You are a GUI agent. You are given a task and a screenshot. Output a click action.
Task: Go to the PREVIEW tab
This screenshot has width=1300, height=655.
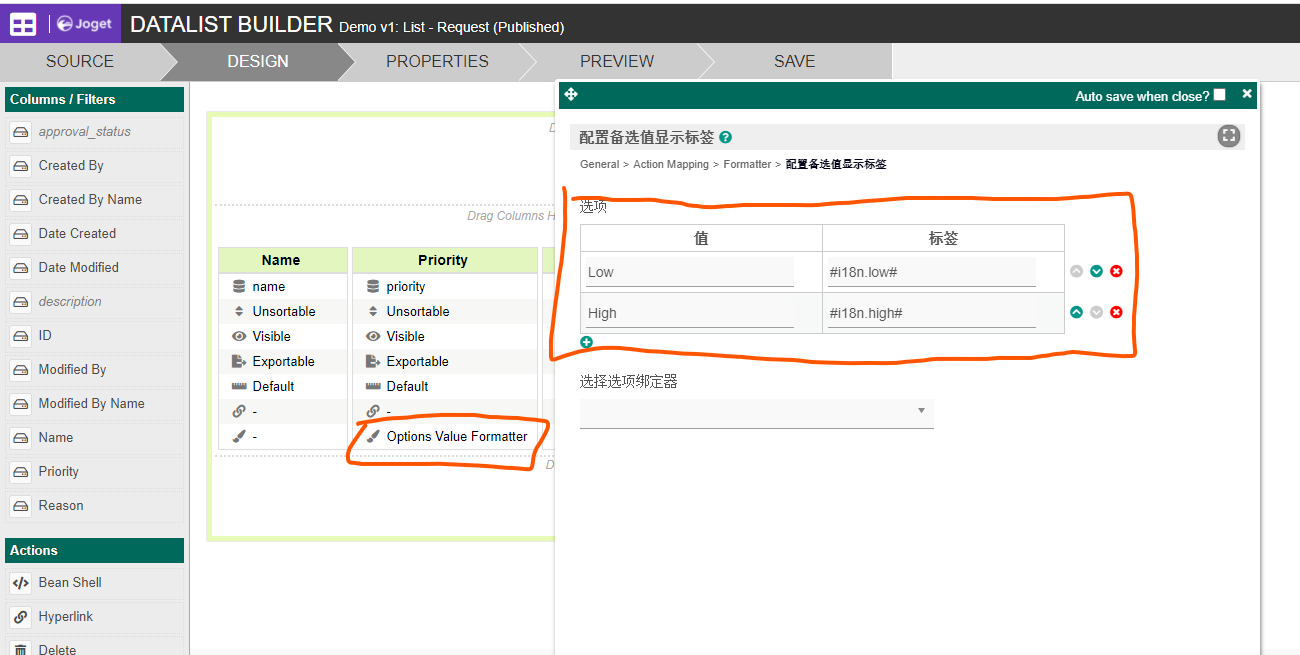pos(617,61)
